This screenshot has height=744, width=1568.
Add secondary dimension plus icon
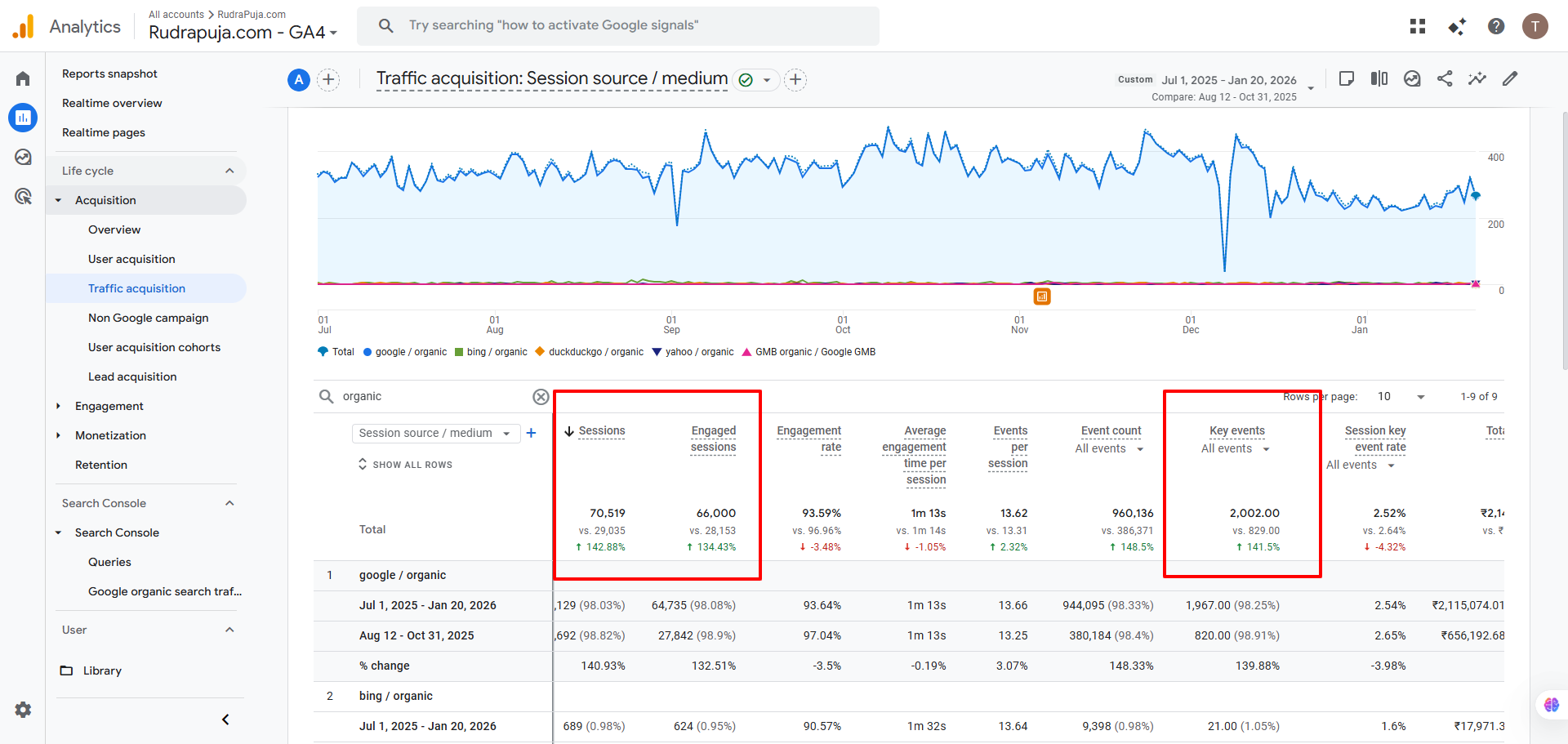pos(531,433)
